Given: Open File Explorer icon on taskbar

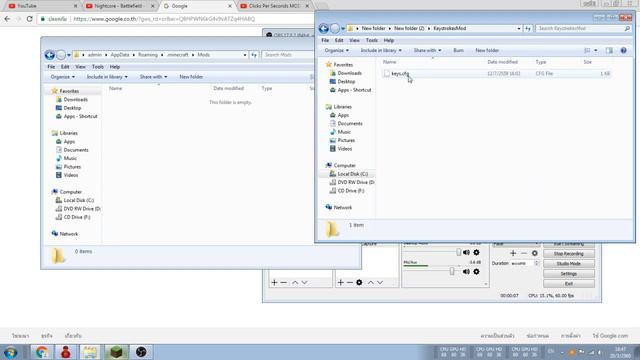Looking at the screenshot, I should (x=90, y=352).
